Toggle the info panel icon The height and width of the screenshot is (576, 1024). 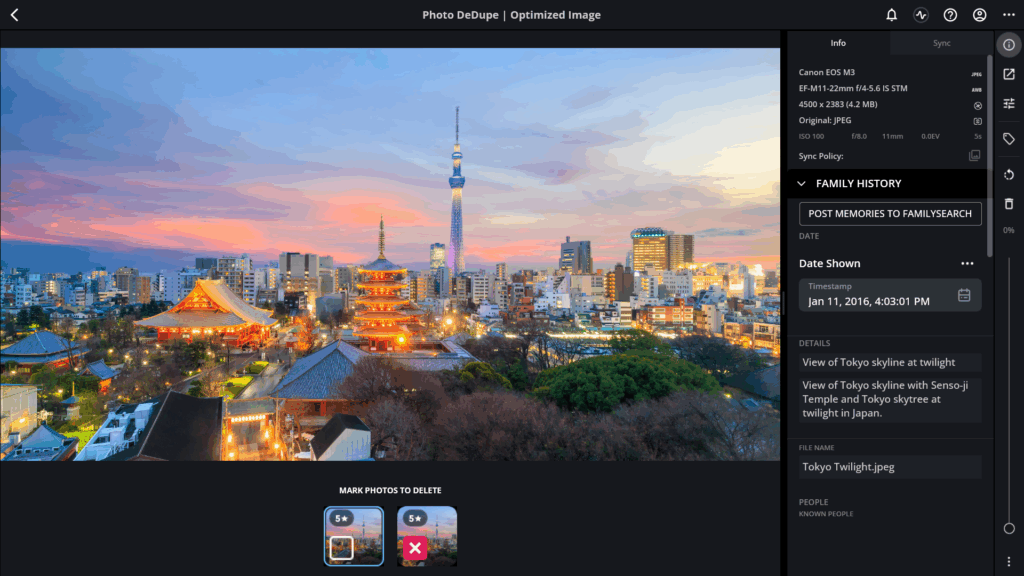click(1009, 44)
